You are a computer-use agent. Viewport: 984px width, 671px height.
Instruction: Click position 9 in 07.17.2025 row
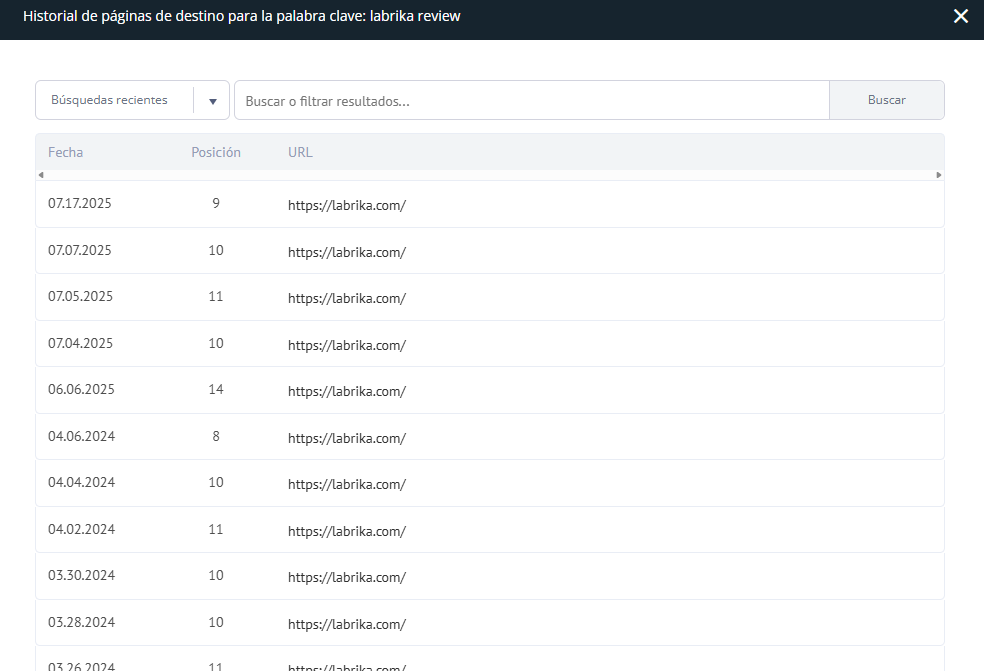pyautogui.click(x=216, y=203)
